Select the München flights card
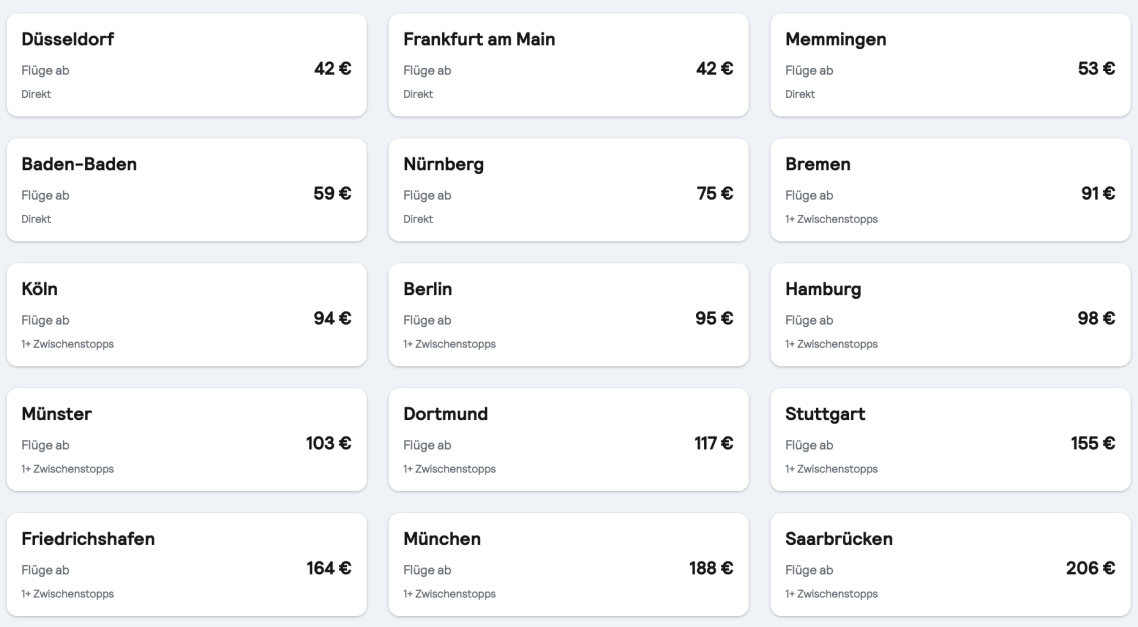Screen dimensions: 1138x627 568,565
